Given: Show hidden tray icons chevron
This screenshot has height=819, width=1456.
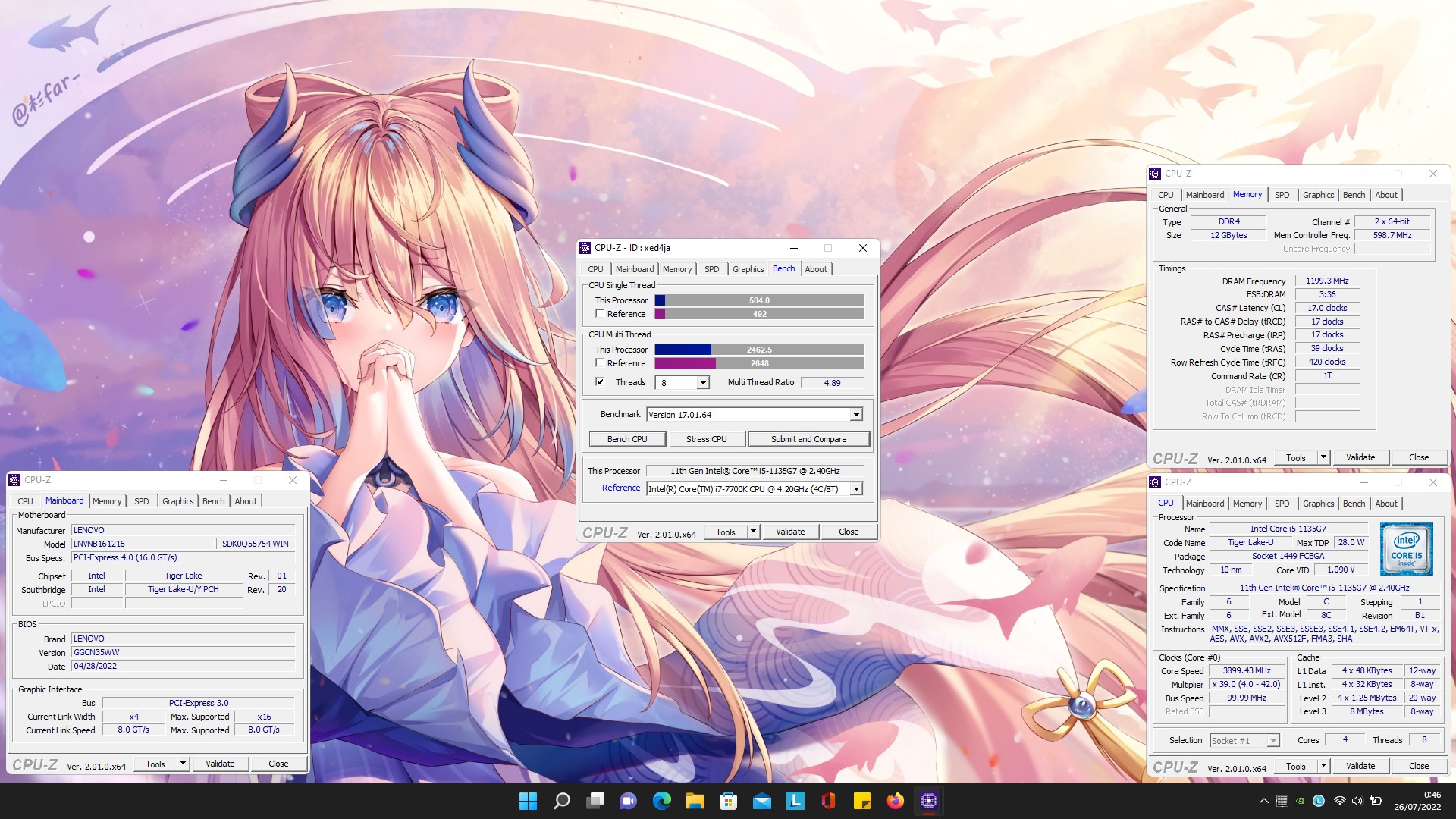Looking at the screenshot, I should tap(1263, 801).
